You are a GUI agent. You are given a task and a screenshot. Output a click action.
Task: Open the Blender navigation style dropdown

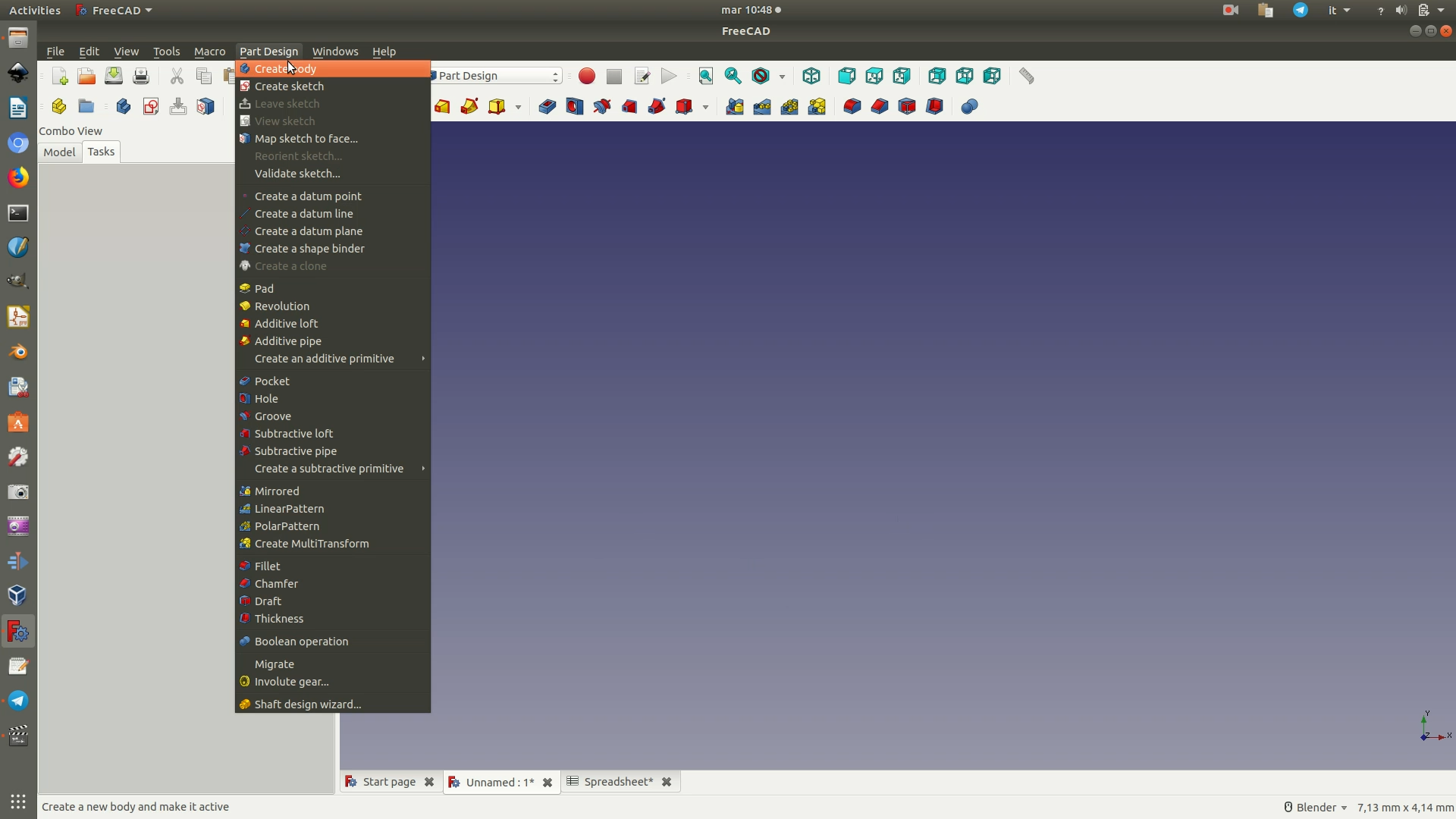pos(1320,807)
